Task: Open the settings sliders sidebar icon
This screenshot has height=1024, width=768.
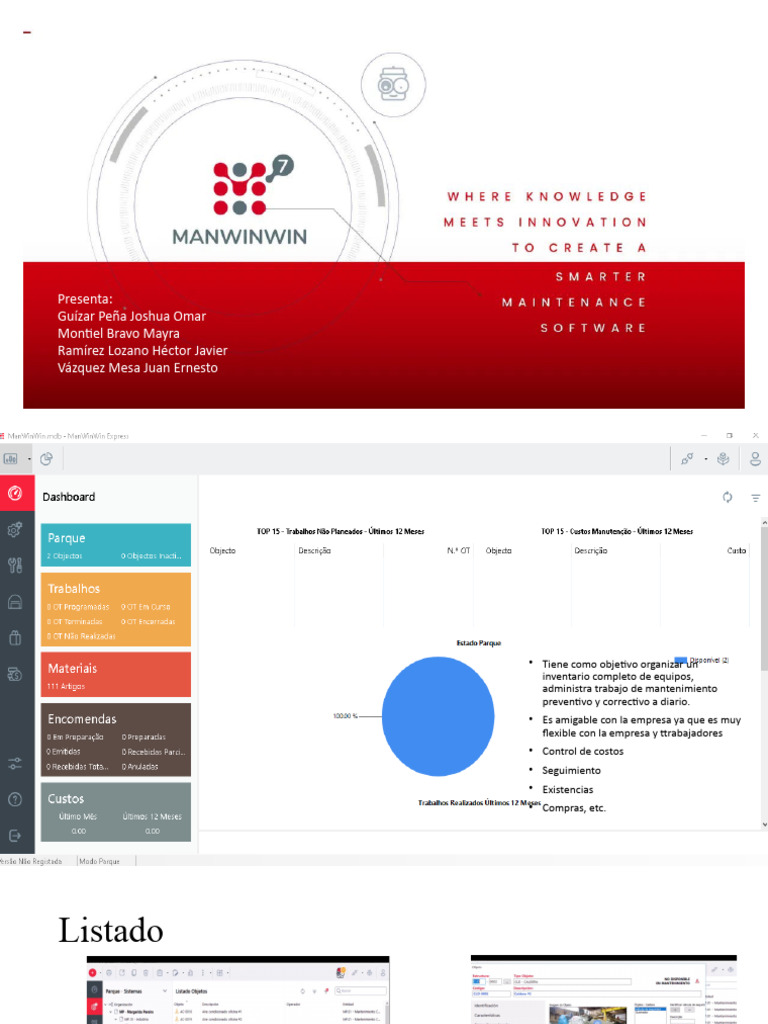Action: coord(15,763)
